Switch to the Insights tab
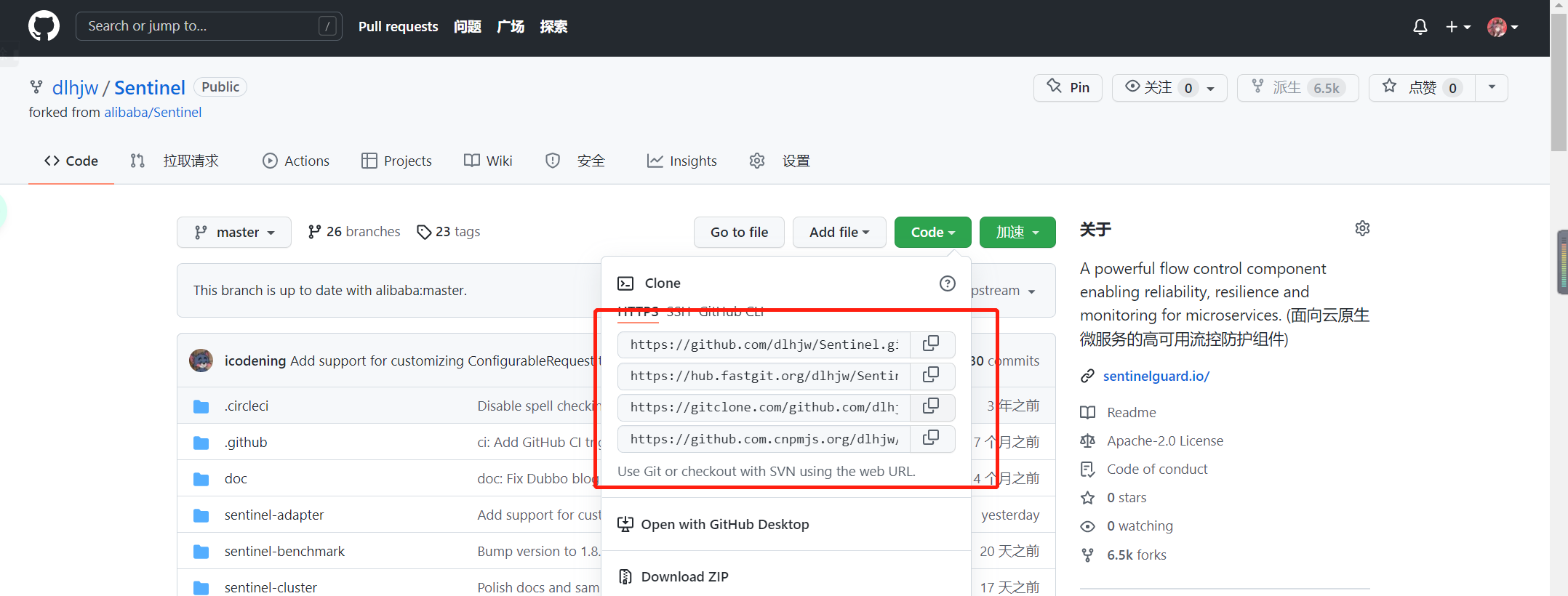The width and height of the screenshot is (1568, 596). [682, 161]
